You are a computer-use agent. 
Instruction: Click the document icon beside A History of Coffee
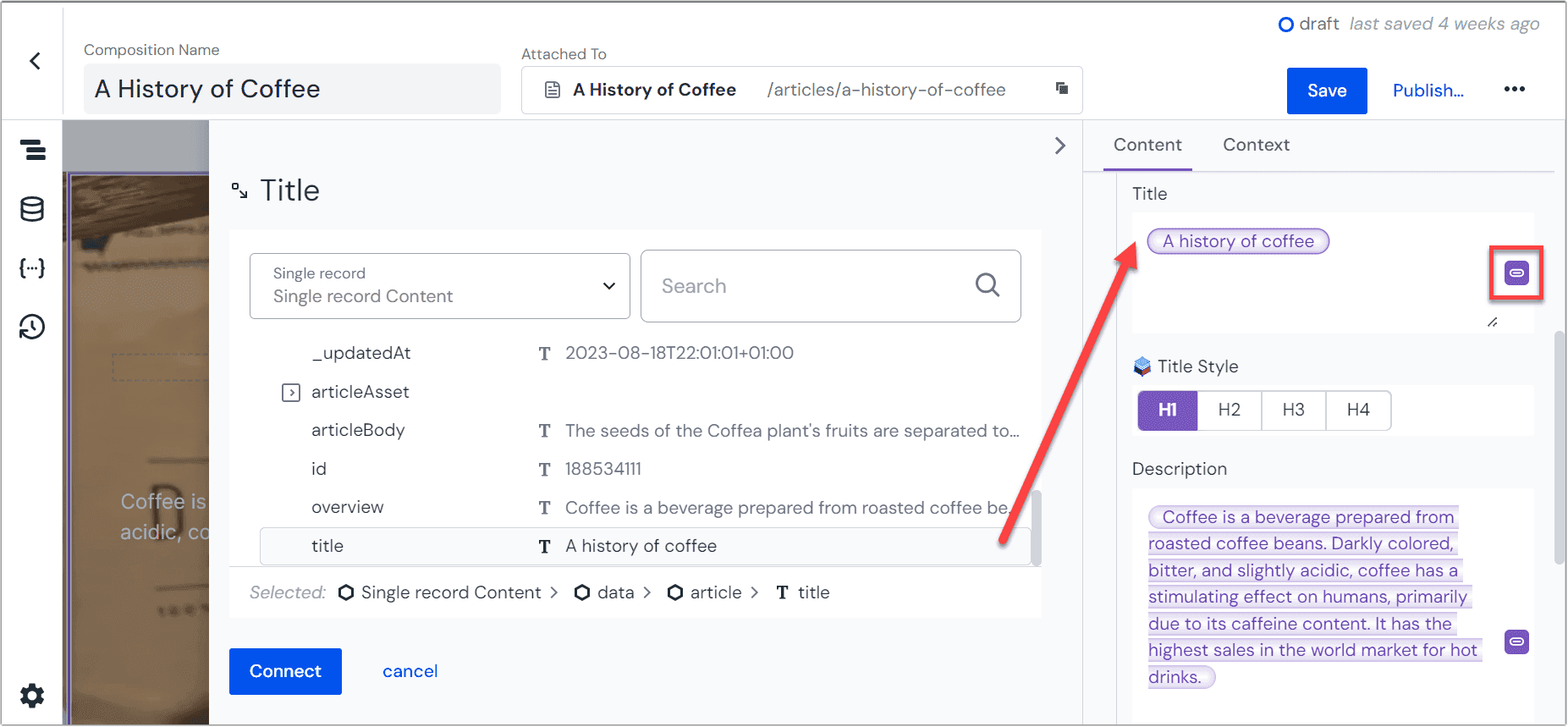(x=552, y=90)
